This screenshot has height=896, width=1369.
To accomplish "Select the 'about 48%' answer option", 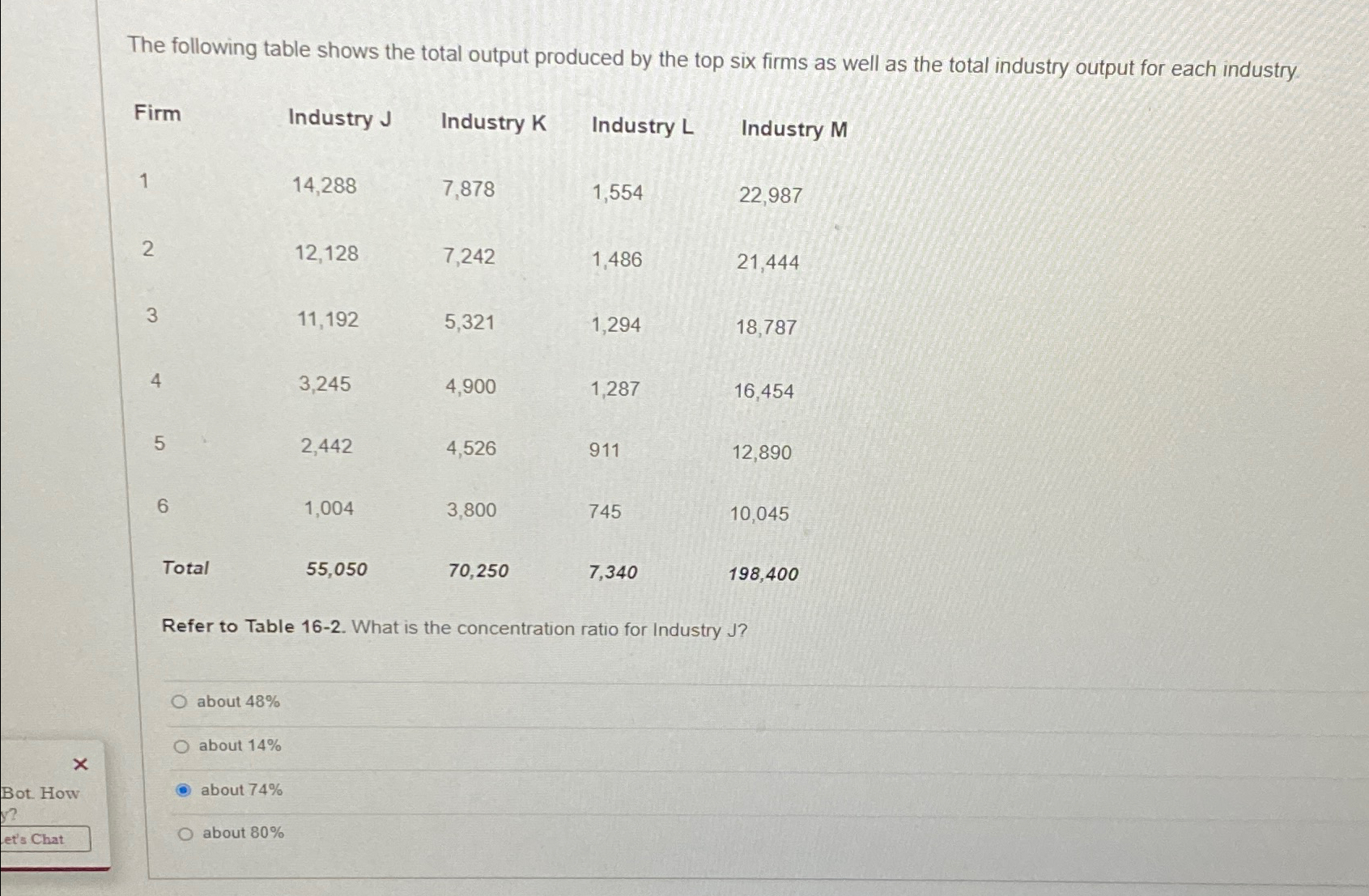I will pyautogui.click(x=181, y=701).
